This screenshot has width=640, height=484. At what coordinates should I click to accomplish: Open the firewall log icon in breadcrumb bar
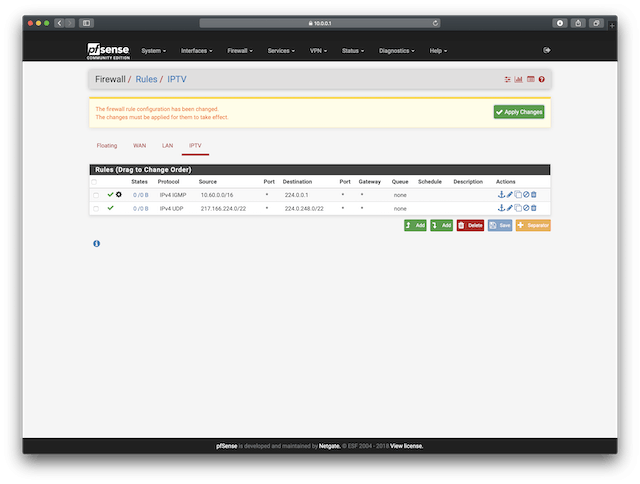click(x=531, y=79)
